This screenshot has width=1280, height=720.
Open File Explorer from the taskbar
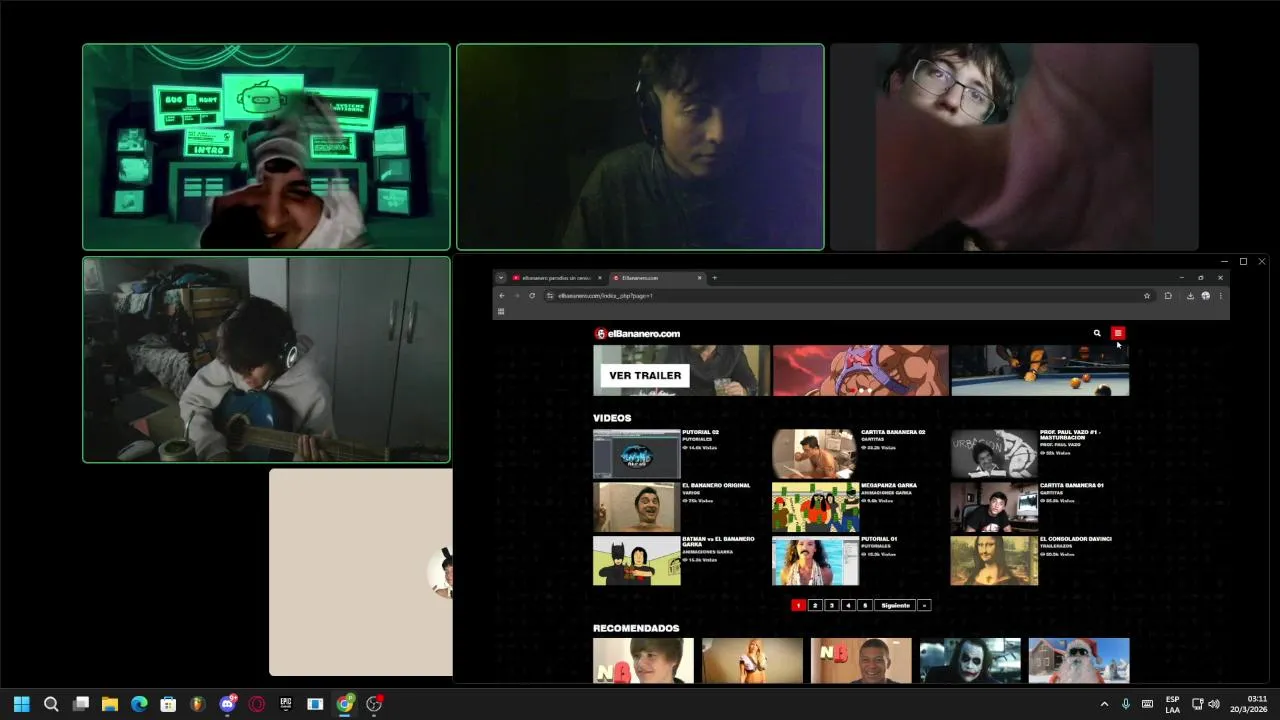click(110, 704)
